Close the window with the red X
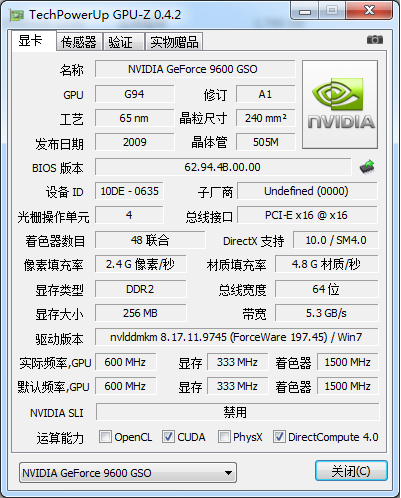The image size is (401, 498). tap(369, 11)
